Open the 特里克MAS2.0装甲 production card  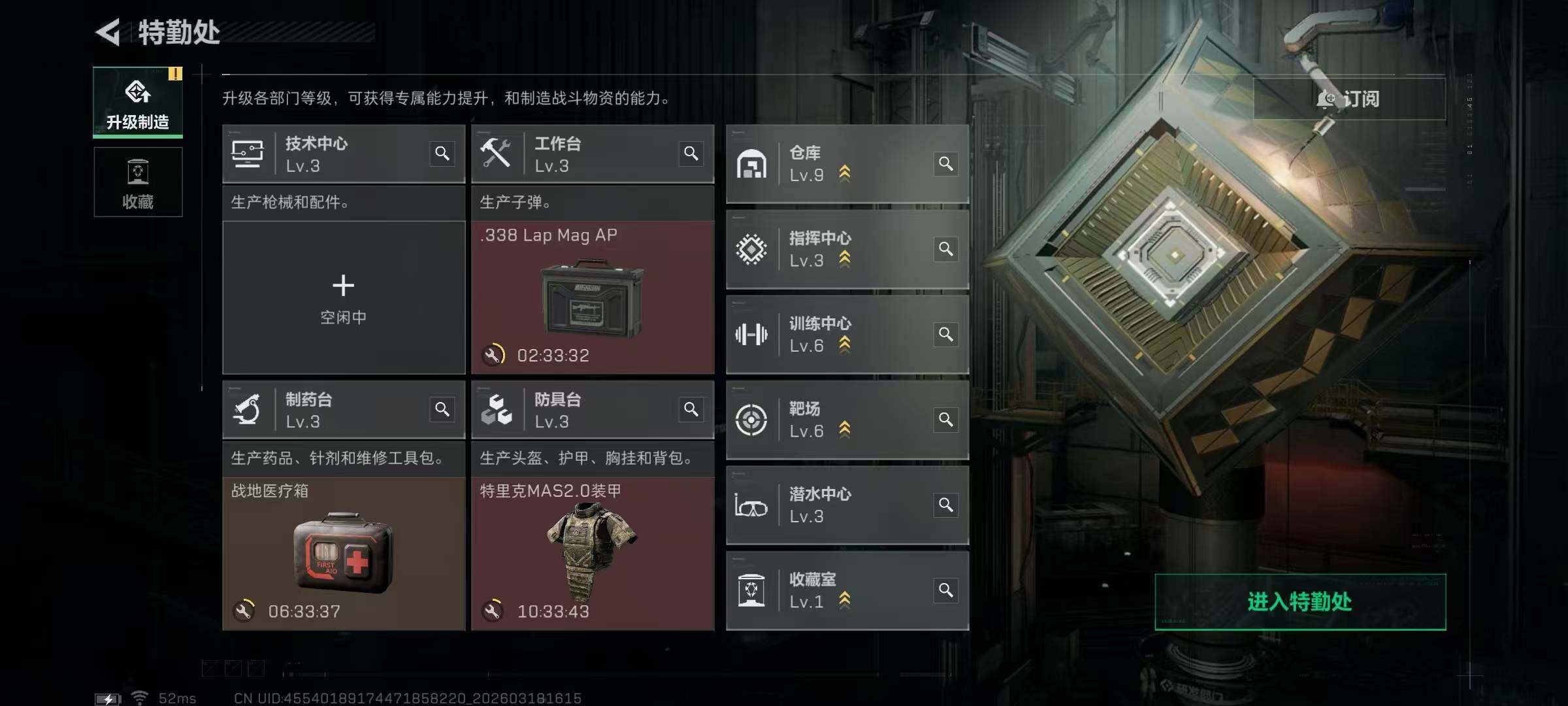[x=593, y=554]
